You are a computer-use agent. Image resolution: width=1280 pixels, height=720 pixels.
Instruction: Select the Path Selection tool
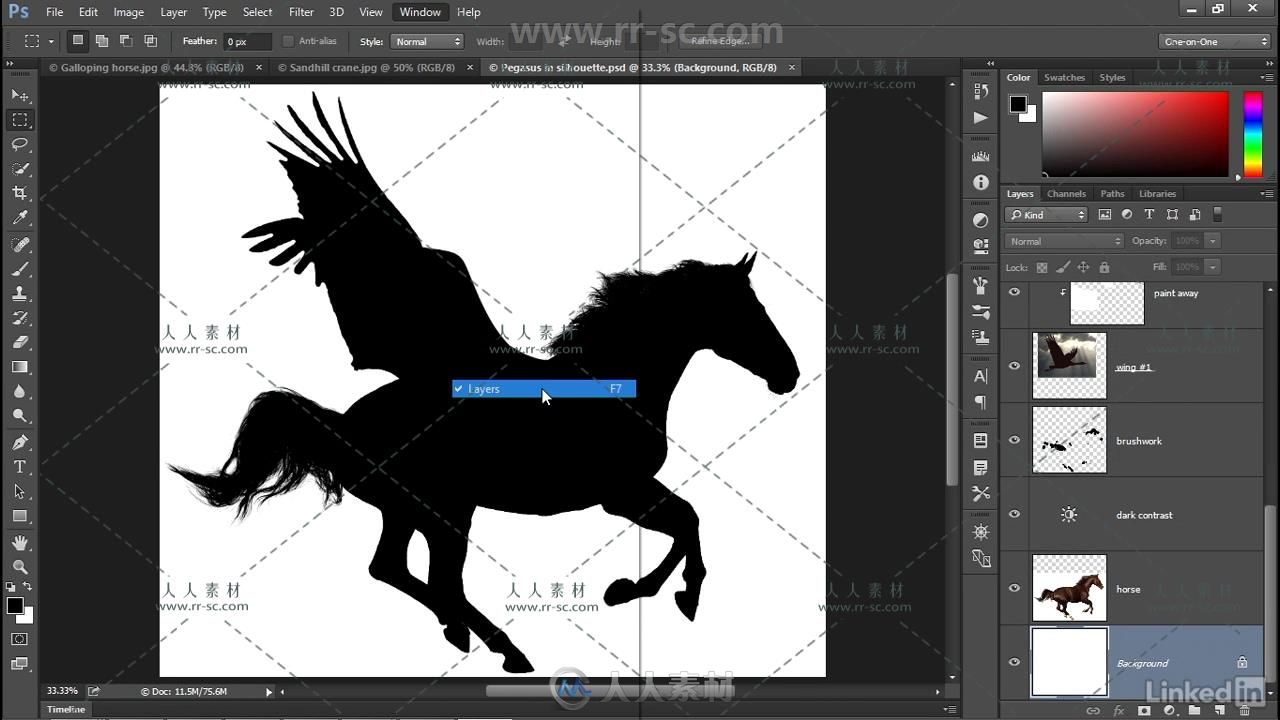[19, 492]
